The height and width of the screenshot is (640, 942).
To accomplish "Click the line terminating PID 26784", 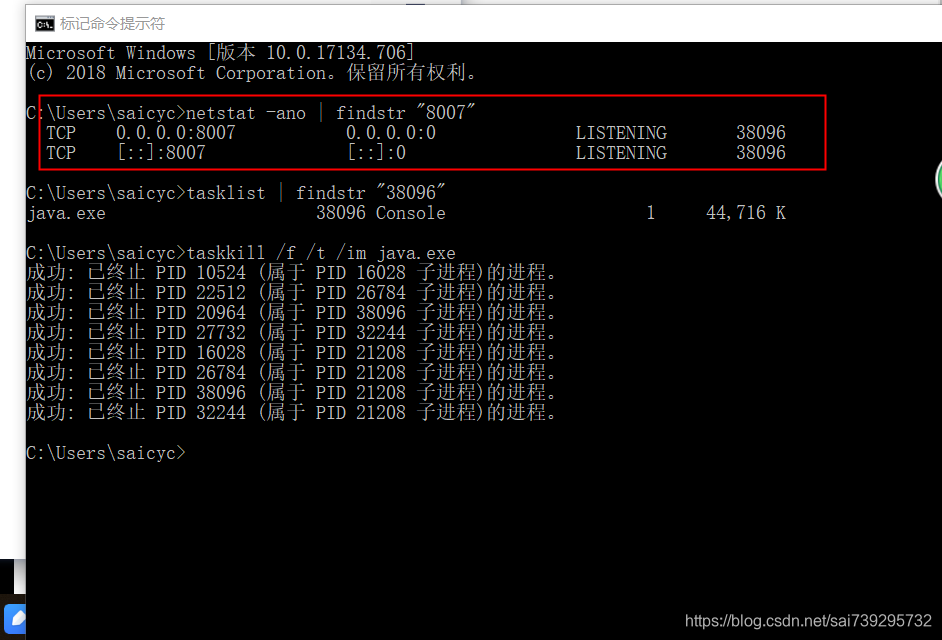I will (x=291, y=373).
